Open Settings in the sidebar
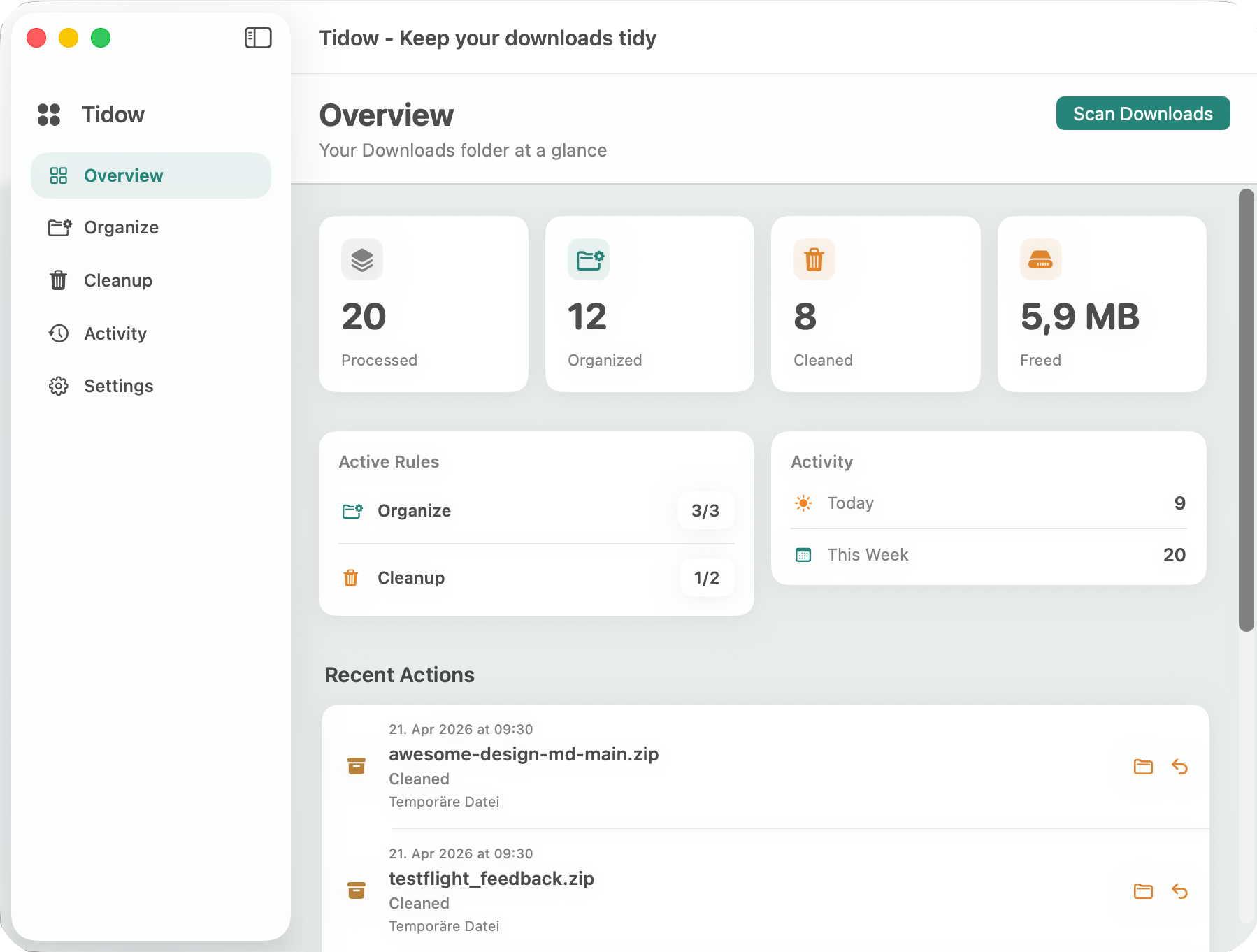The width and height of the screenshot is (1257, 952). [x=151, y=386]
